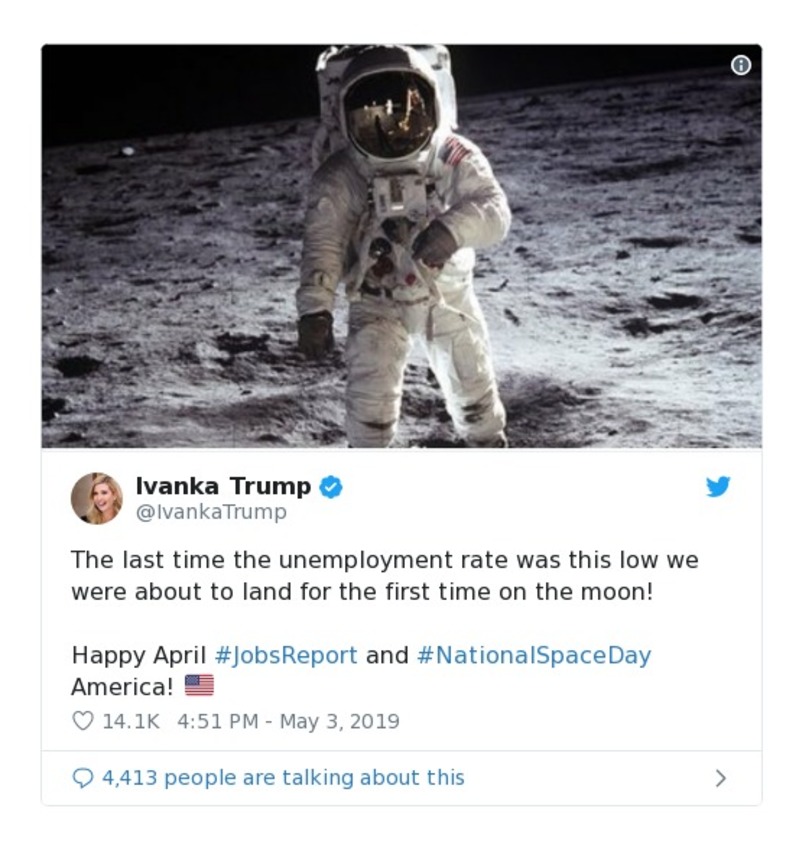
Task: Click the photo attribution info icon
Action: [739, 64]
